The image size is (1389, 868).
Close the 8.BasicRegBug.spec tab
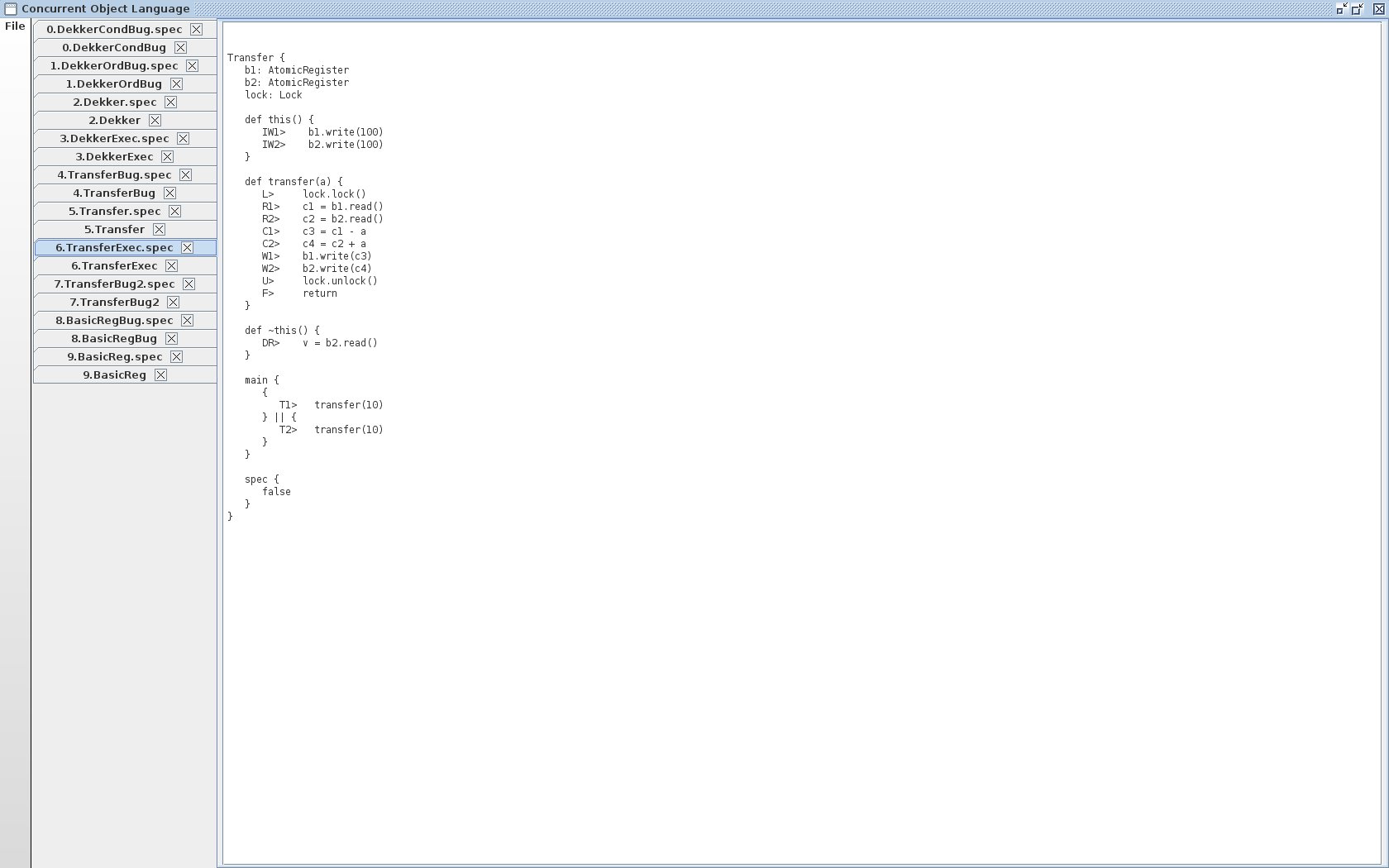[187, 320]
